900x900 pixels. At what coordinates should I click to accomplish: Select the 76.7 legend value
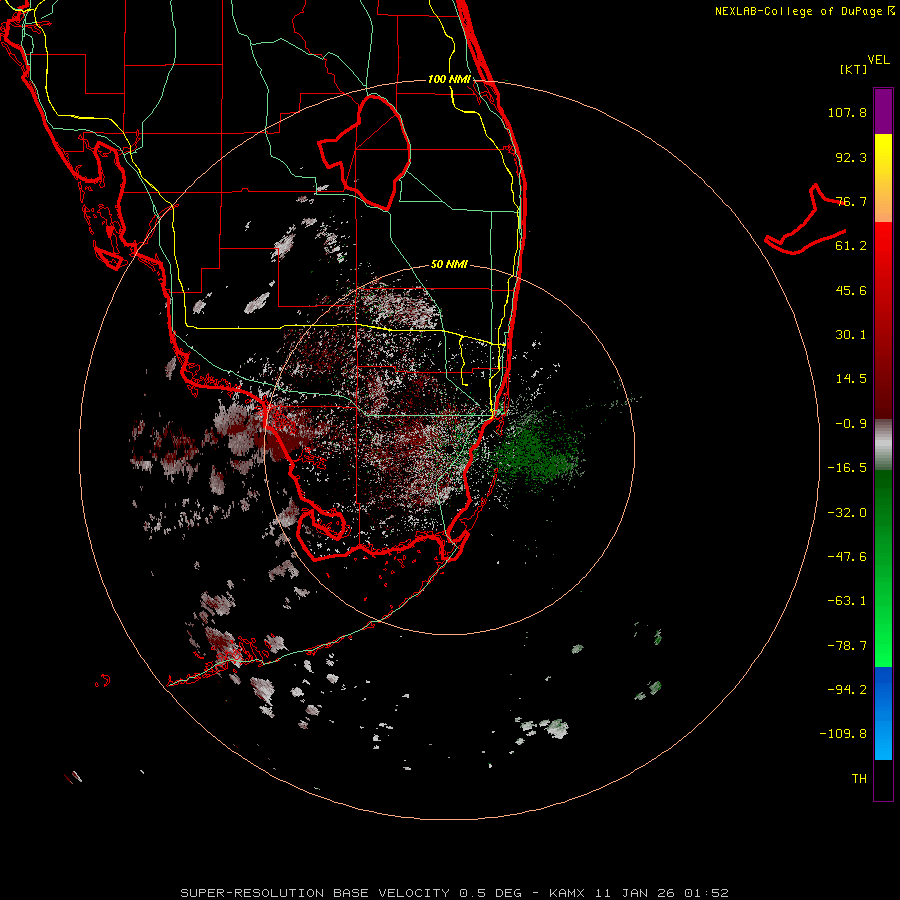tap(851, 201)
